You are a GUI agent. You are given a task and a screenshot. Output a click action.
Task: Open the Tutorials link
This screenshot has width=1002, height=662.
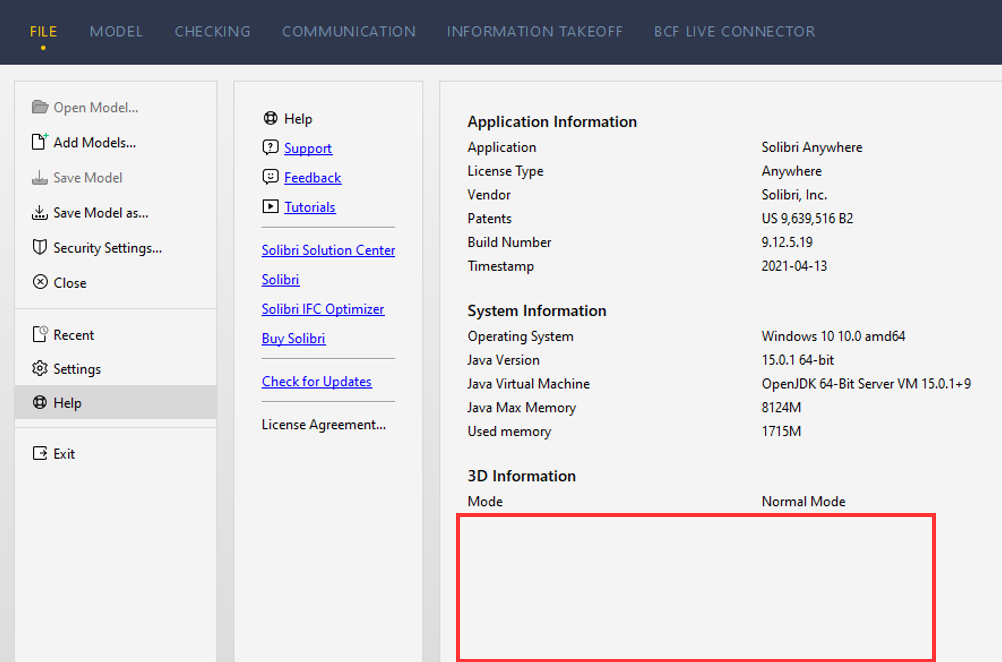[x=310, y=207]
